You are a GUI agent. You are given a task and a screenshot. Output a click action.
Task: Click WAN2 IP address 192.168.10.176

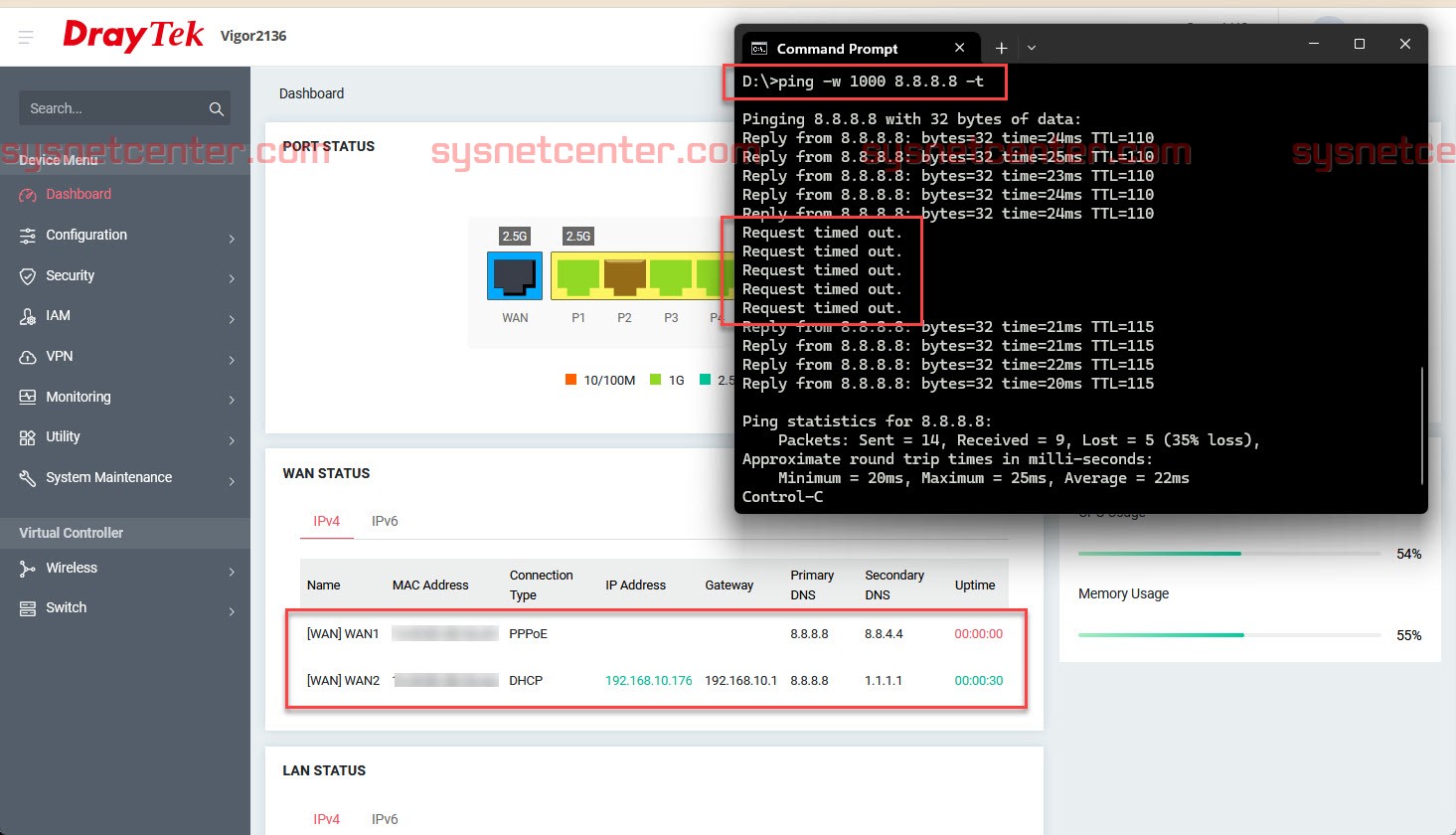[x=649, y=681]
